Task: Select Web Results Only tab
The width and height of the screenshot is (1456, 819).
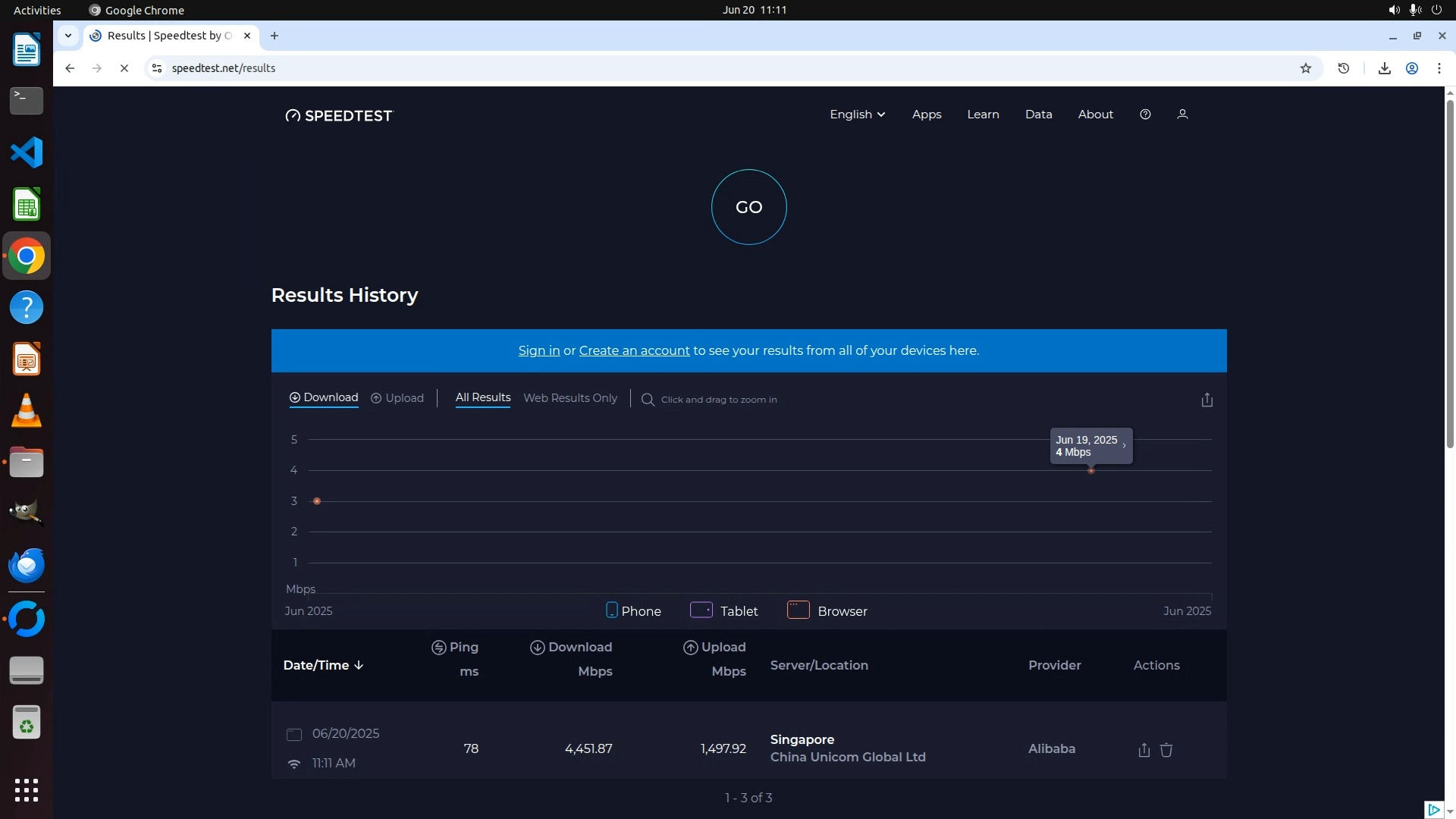Action: [570, 398]
